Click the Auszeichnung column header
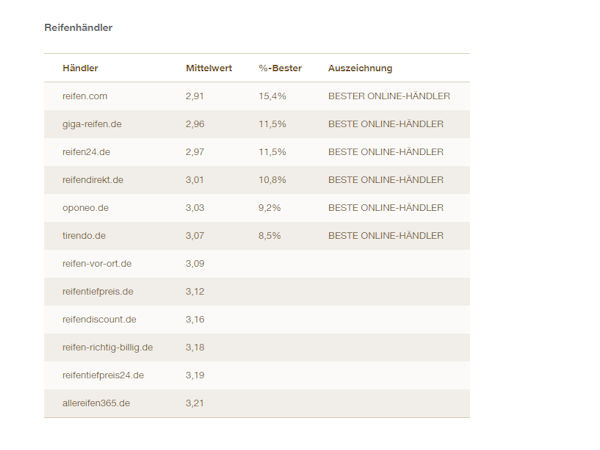 (x=360, y=68)
